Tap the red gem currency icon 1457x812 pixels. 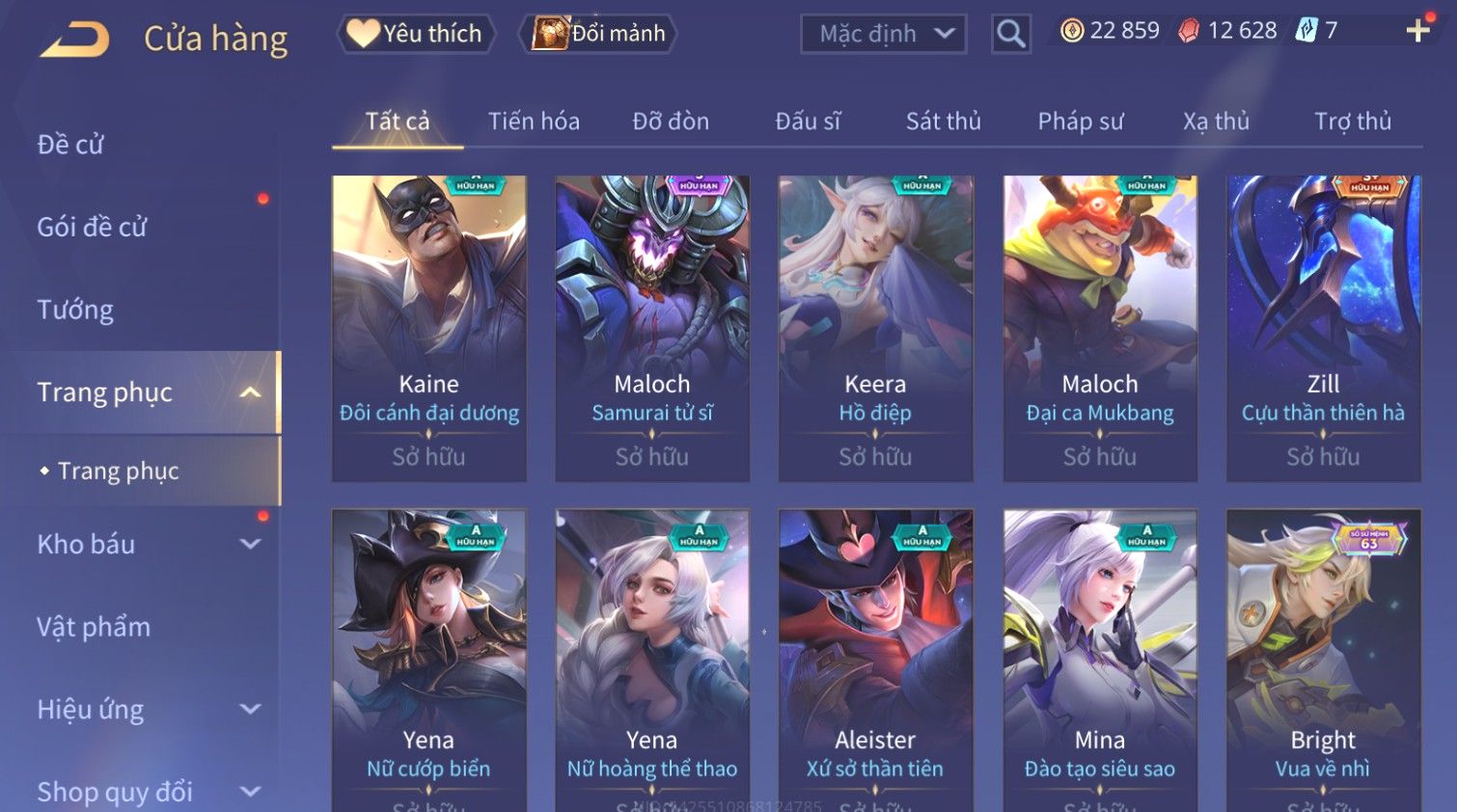coord(1189,31)
